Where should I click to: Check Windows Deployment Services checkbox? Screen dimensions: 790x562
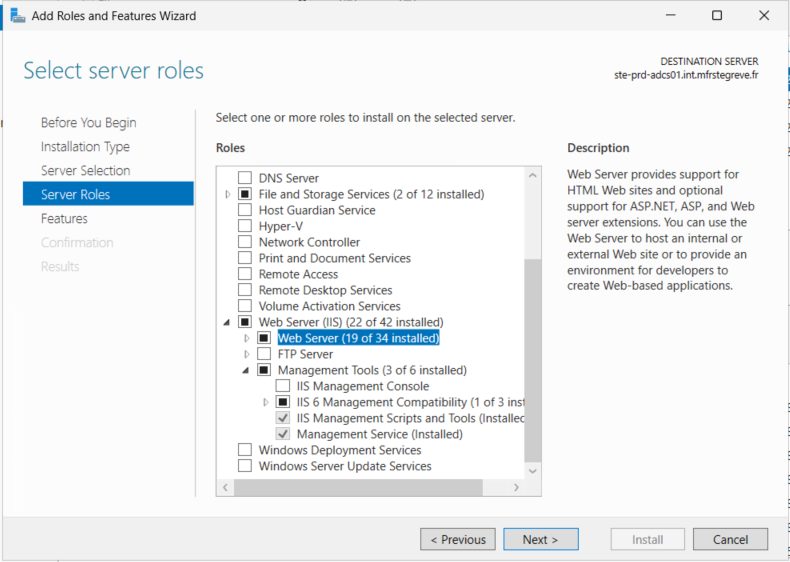coord(245,450)
